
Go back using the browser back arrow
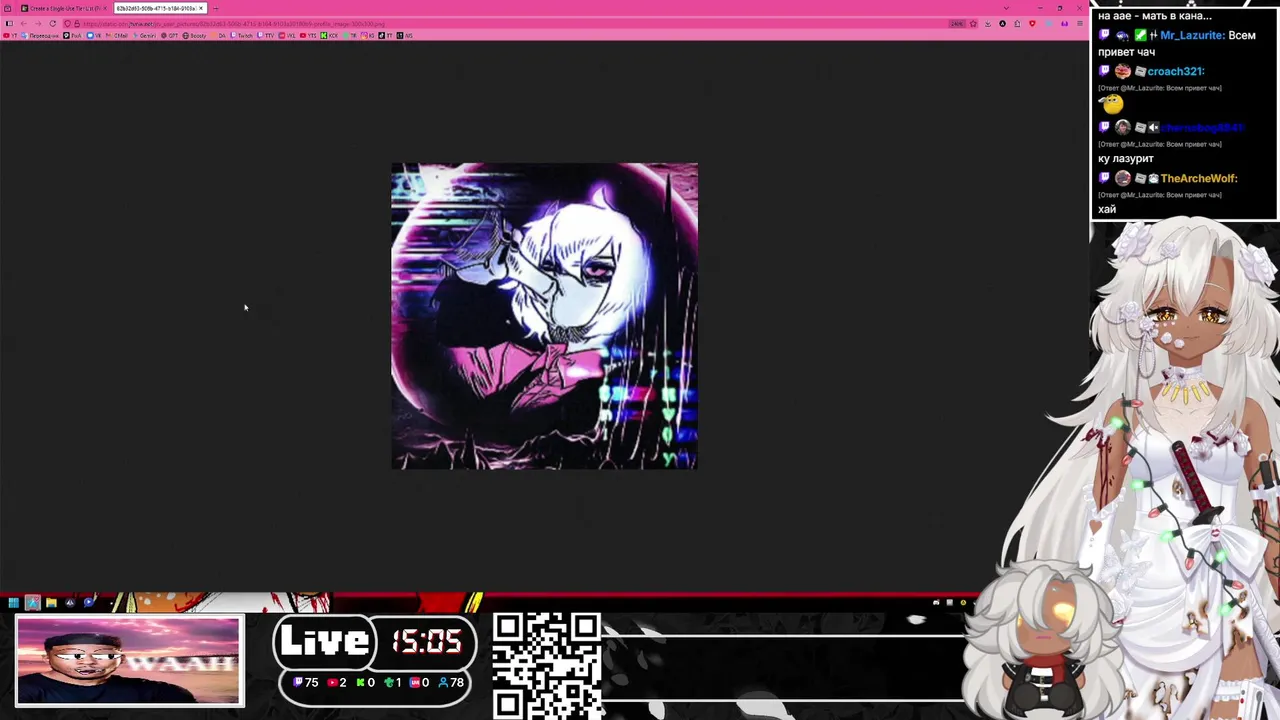[24, 24]
